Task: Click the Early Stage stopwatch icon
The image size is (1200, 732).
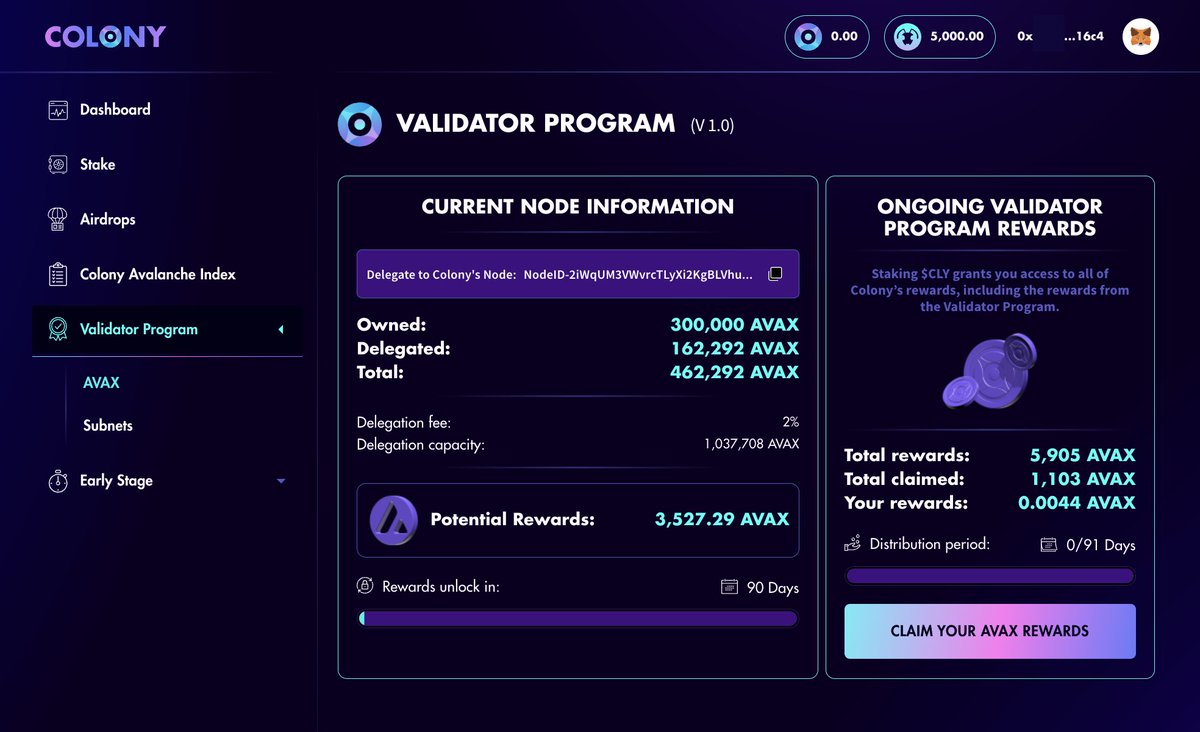Action: (58, 481)
